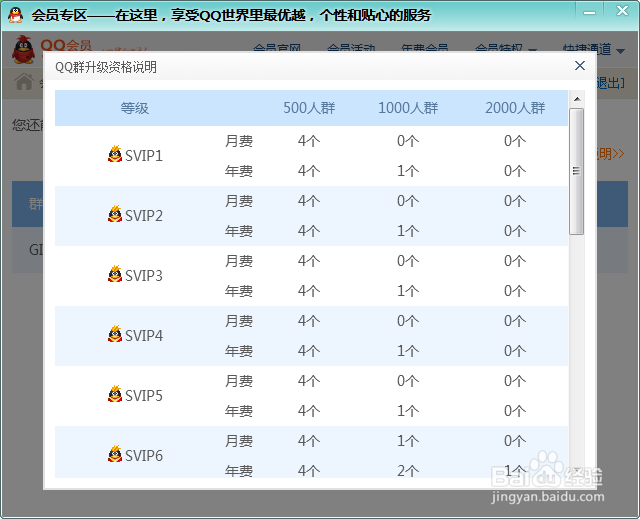Click the QQ penguin icon in title bar
The height and width of the screenshot is (519, 640).
point(16,15)
